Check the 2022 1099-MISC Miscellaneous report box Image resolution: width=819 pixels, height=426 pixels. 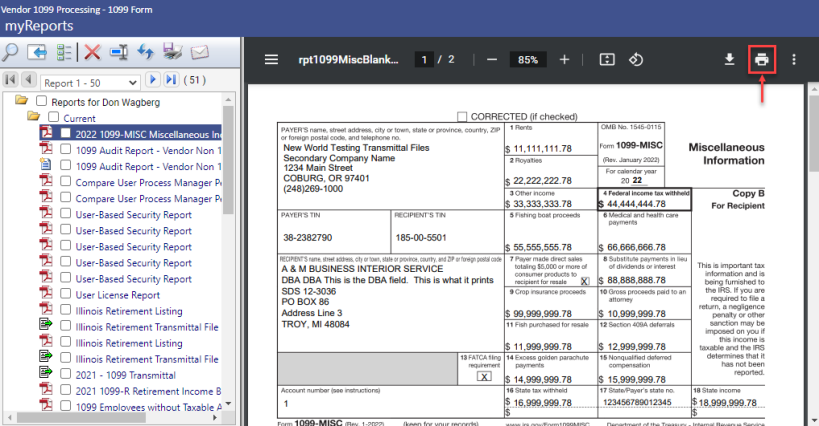65,133
